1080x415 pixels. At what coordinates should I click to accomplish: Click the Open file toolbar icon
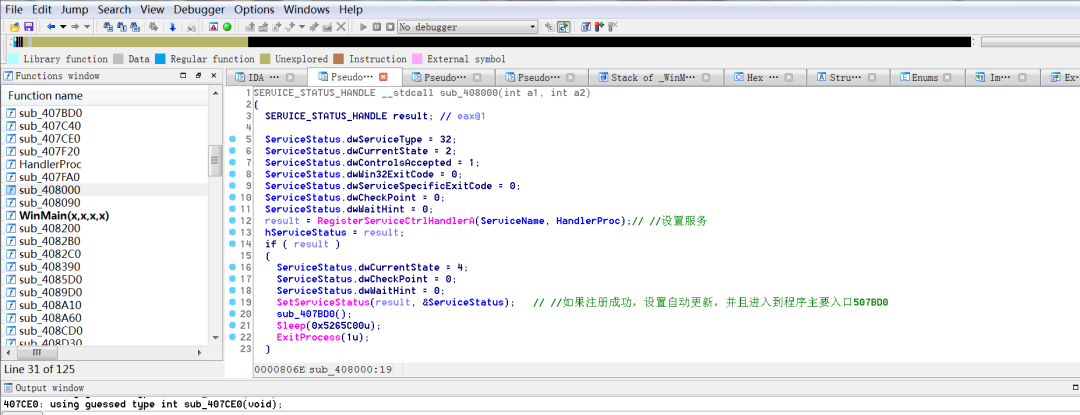click(14, 26)
